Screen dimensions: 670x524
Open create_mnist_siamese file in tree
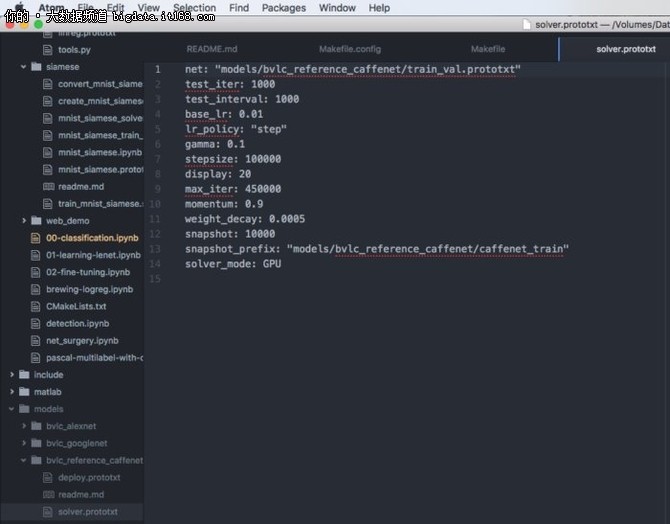click(100, 101)
